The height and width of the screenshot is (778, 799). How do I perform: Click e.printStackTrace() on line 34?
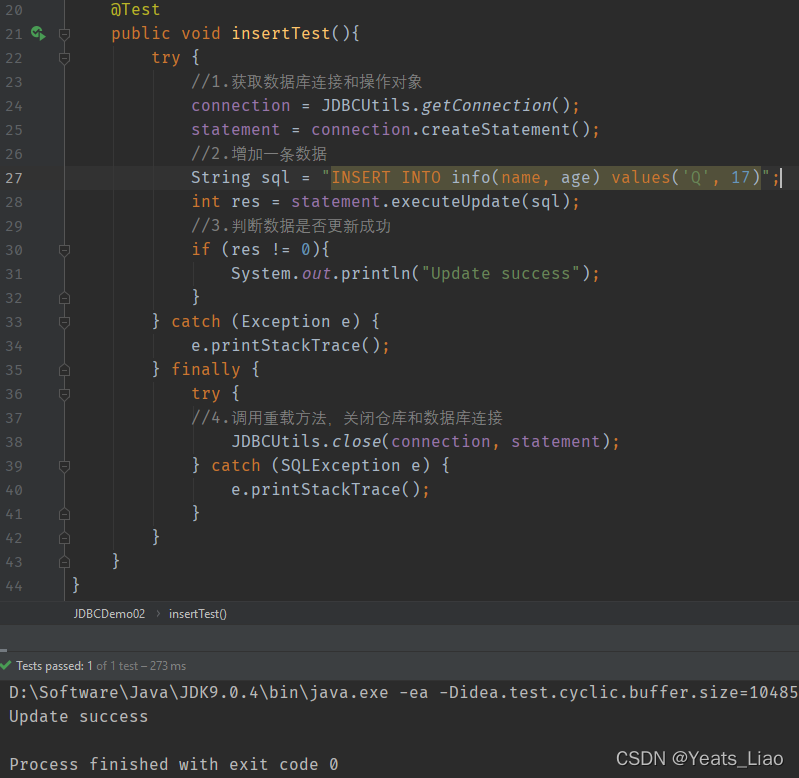[285, 345]
